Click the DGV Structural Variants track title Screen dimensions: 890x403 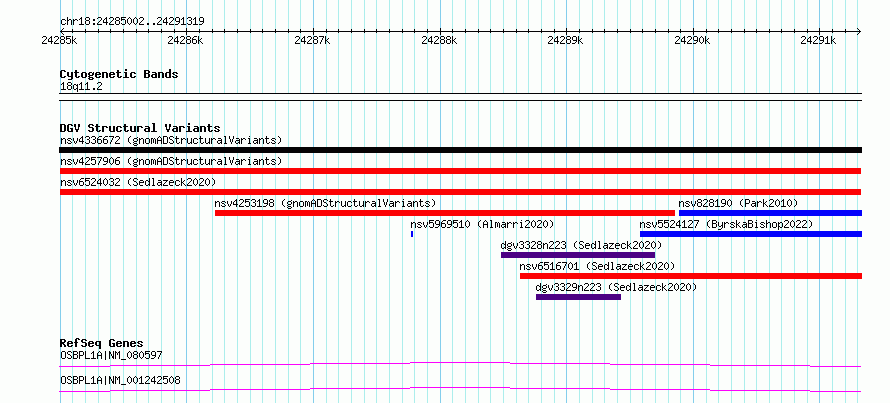click(140, 128)
